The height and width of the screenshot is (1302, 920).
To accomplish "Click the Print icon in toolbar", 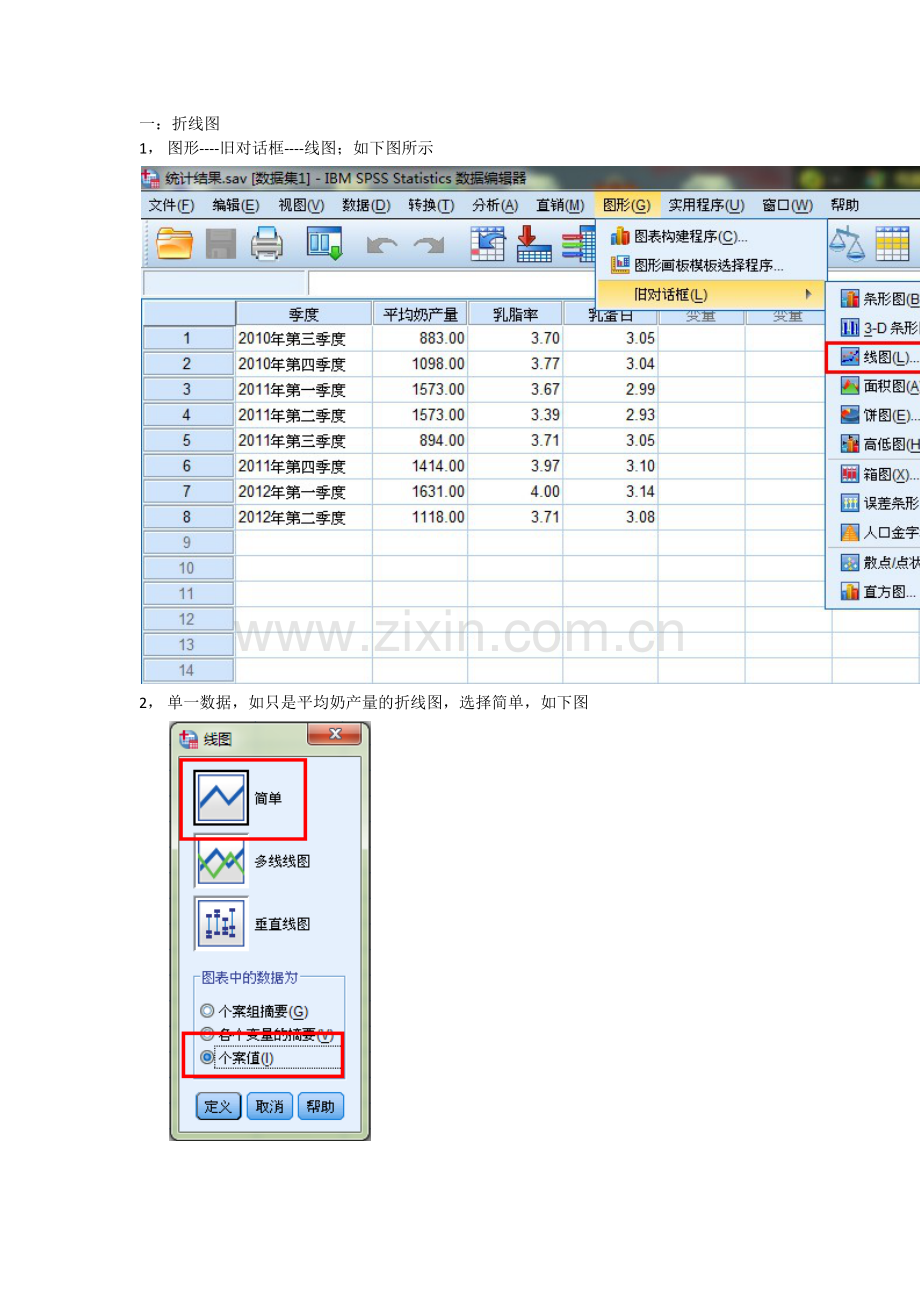I will 267,244.
